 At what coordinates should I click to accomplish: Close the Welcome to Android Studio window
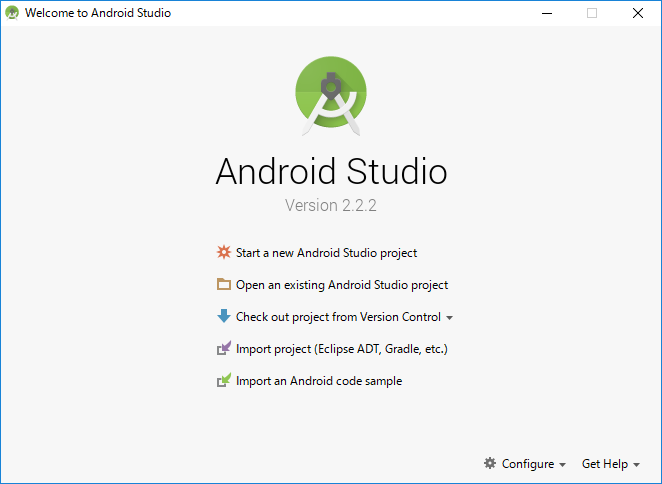click(638, 13)
